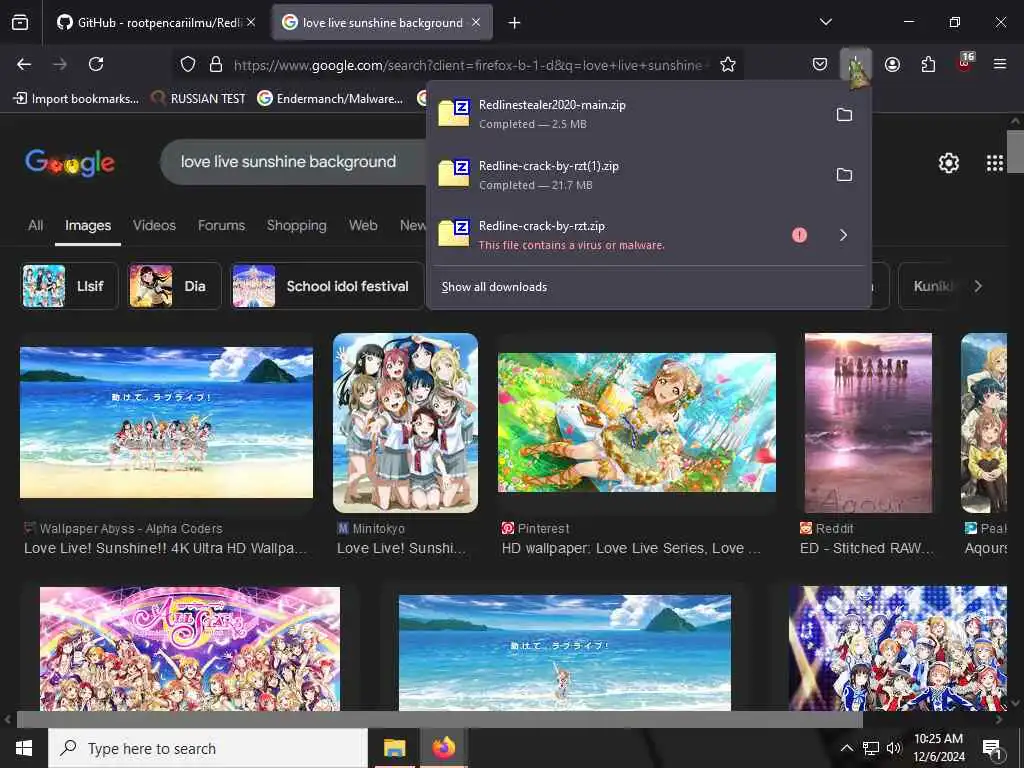Open the Reddit ED Stitched RAW image
The height and width of the screenshot is (768, 1024).
(868, 423)
